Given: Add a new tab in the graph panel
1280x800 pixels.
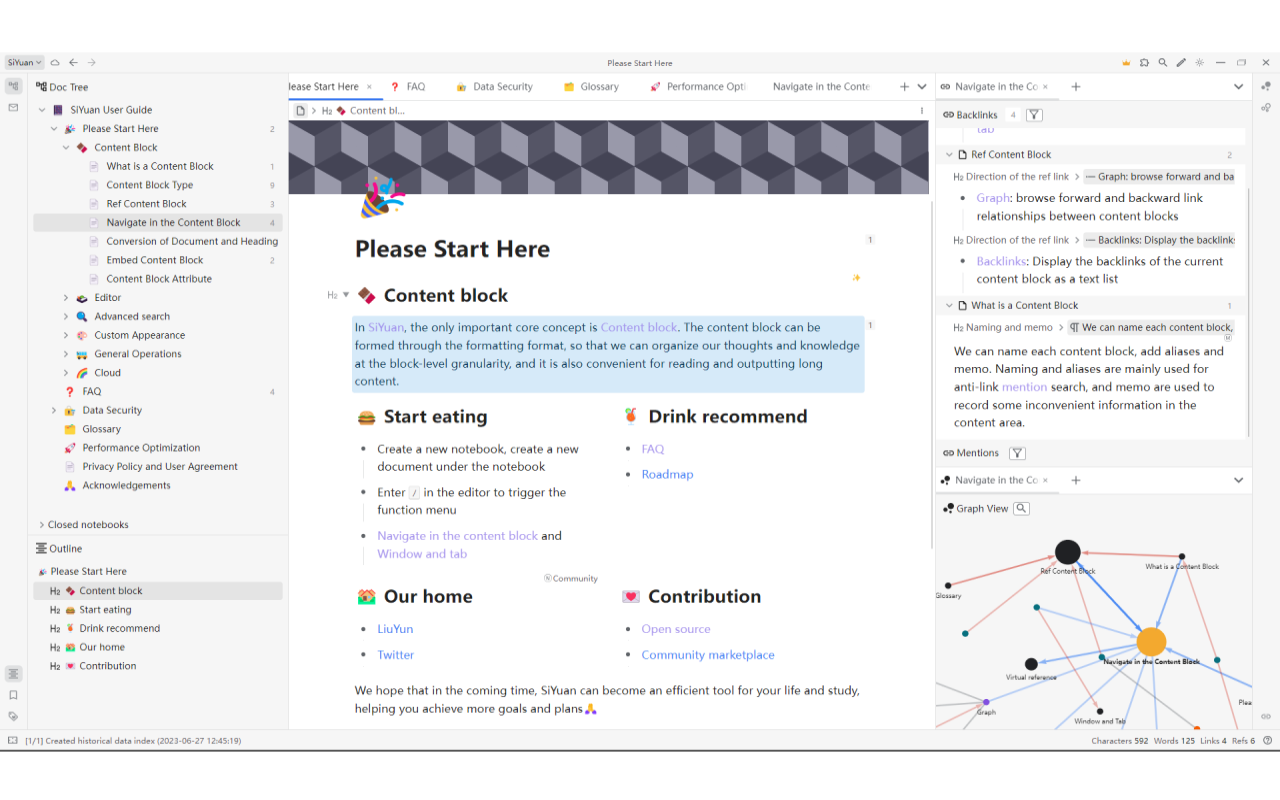Looking at the screenshot, I should (x=1076, y=480).
